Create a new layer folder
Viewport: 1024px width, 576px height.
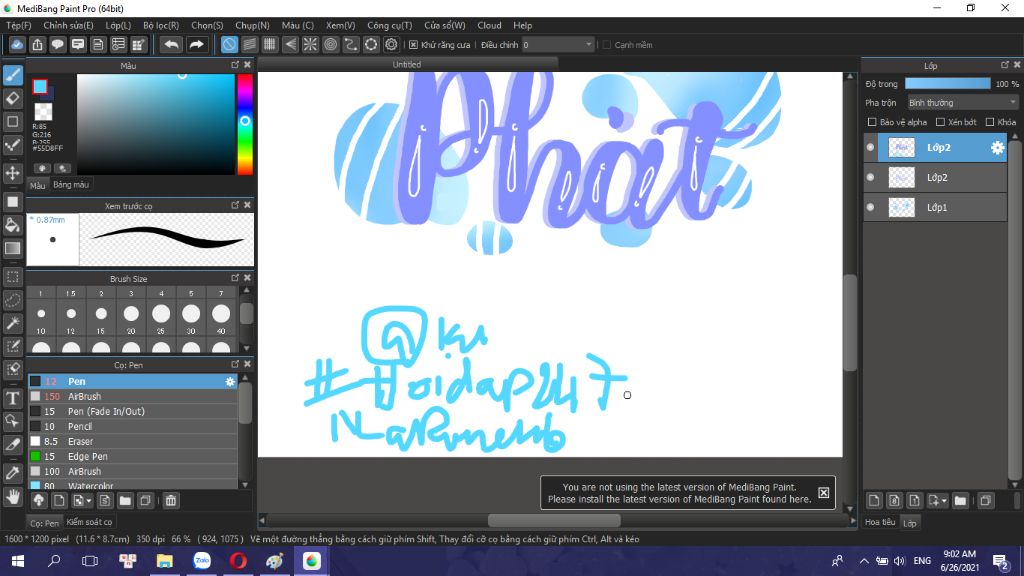point(960,501)
